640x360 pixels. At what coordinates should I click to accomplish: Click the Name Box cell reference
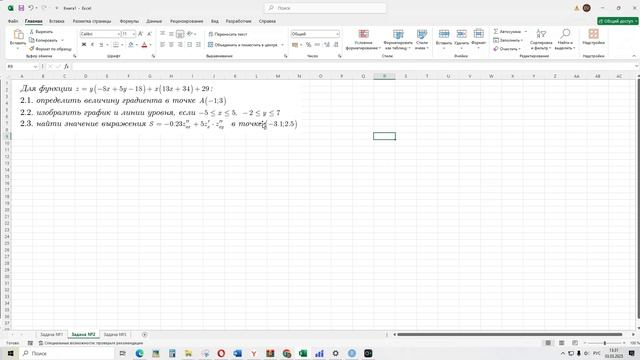[21, 66]
